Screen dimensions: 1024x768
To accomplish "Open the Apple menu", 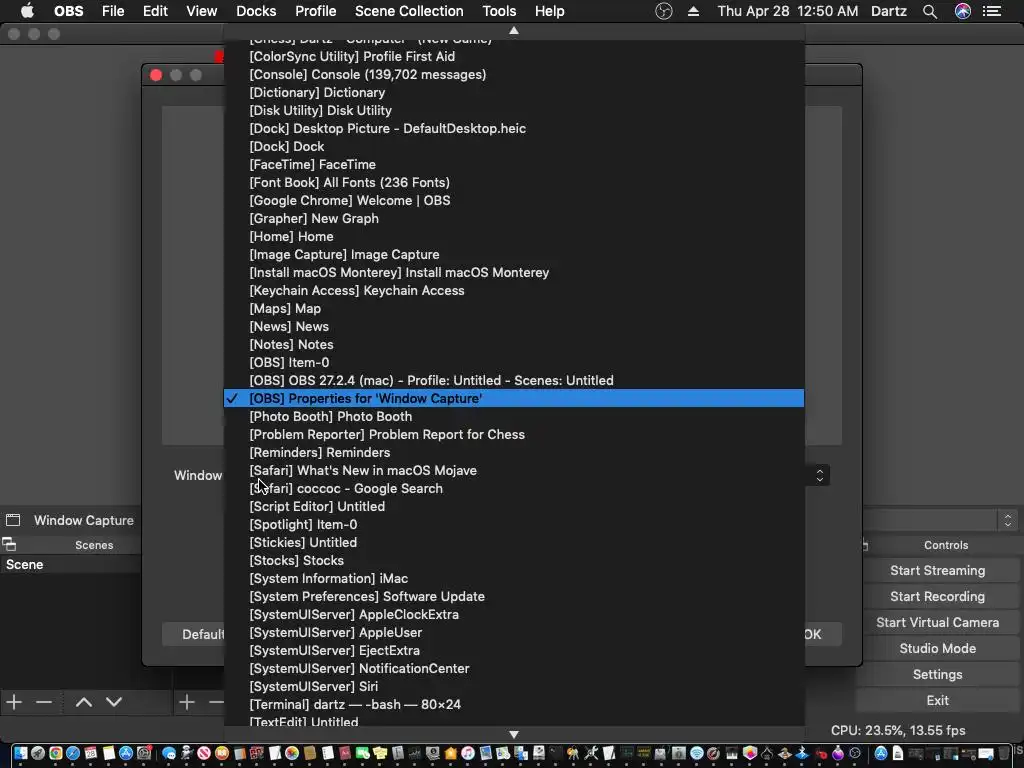I will point(27,11).
